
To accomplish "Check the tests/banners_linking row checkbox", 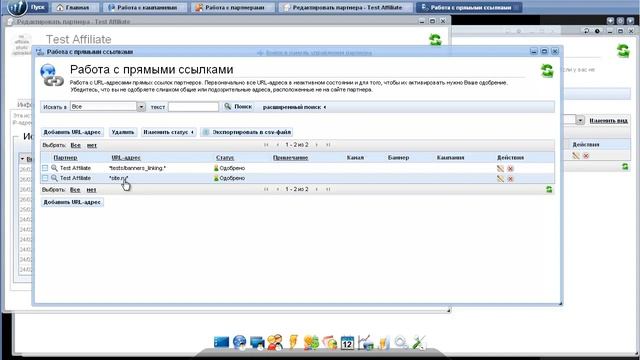I will tap(45, 168).
